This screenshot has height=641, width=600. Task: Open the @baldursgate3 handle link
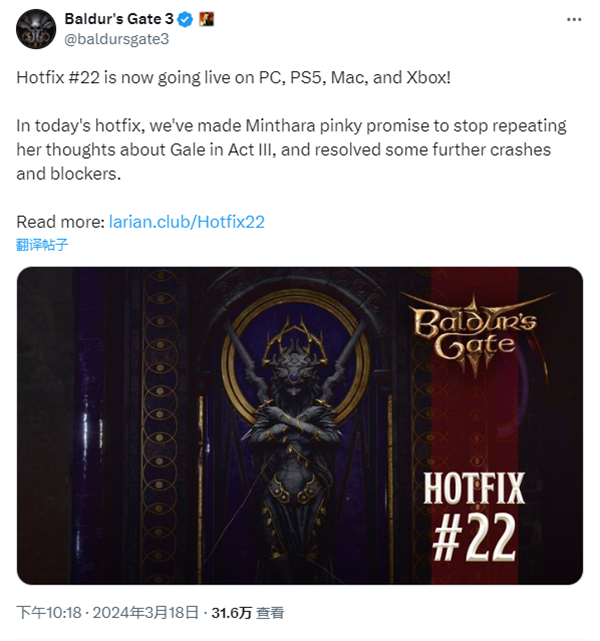pyautogui.click(x=116, y=39)
